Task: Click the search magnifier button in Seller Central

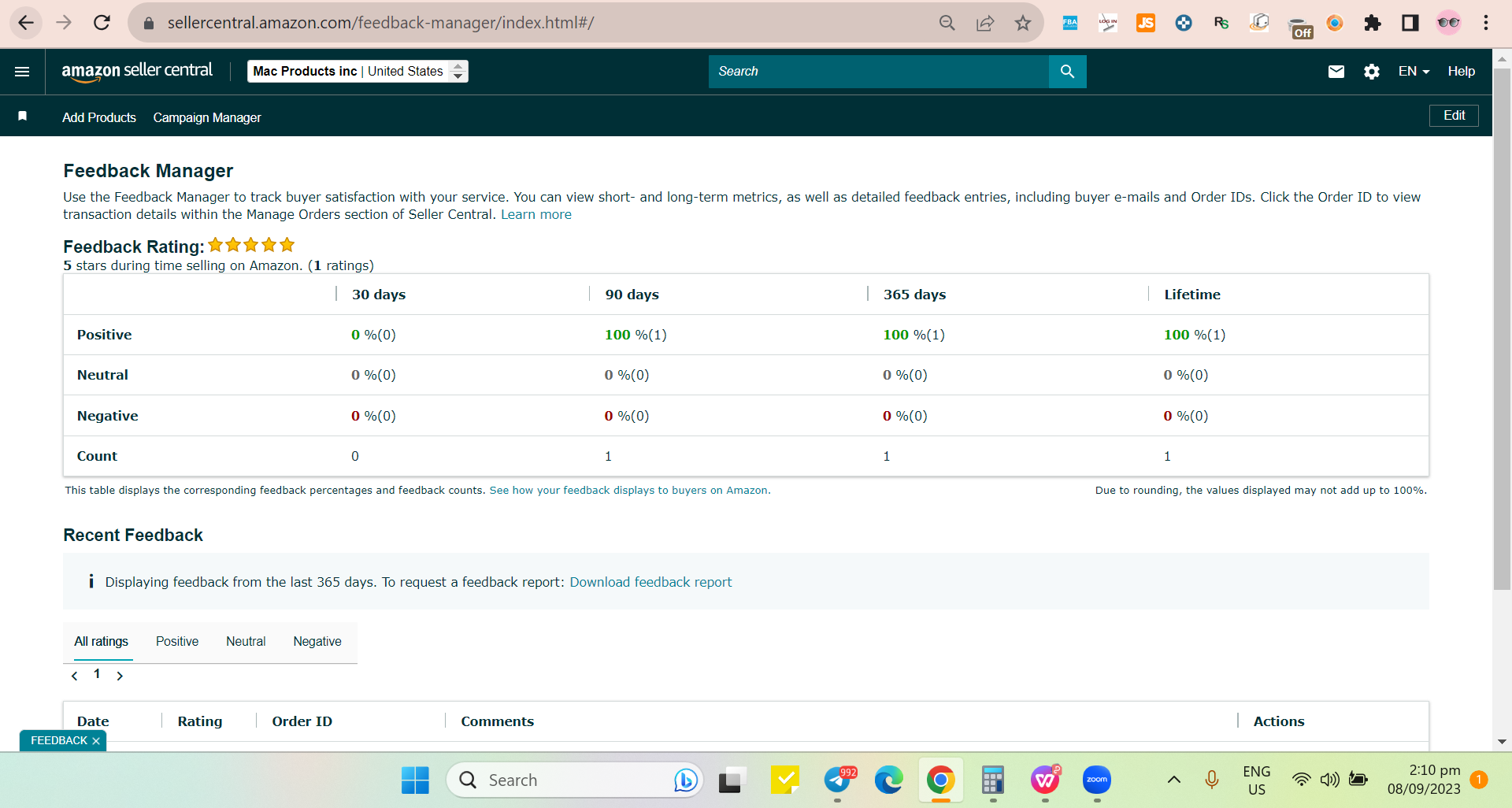Action: [x=1067, y=72]
